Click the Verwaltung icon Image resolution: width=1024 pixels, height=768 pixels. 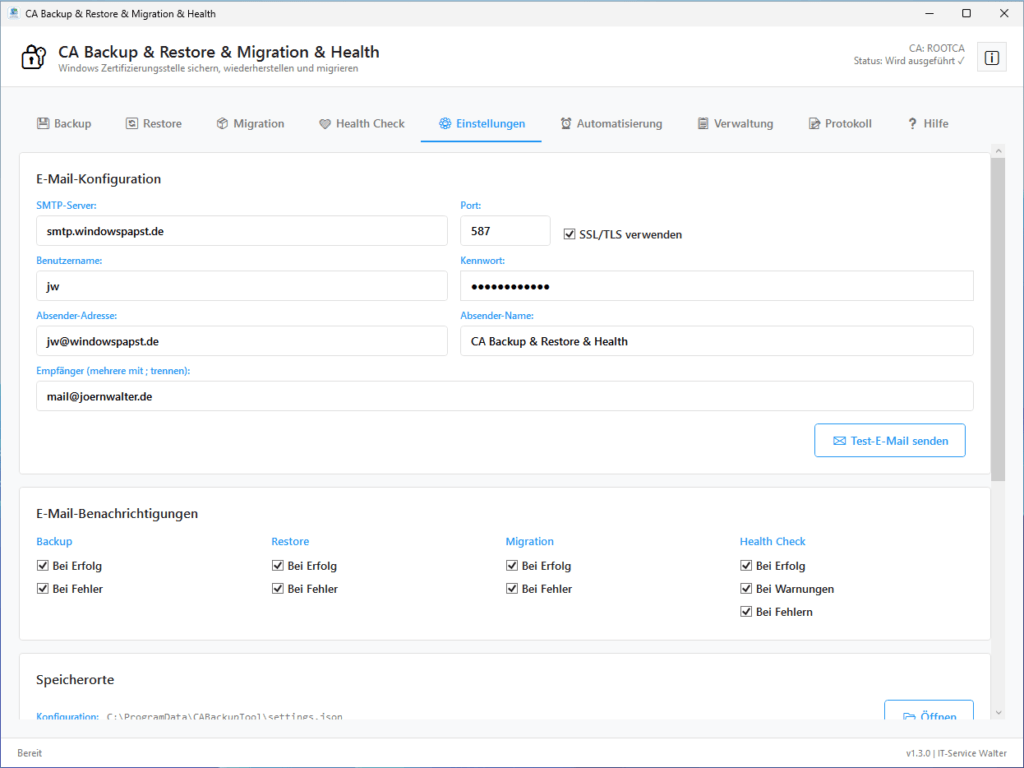(x=701, y=123)
